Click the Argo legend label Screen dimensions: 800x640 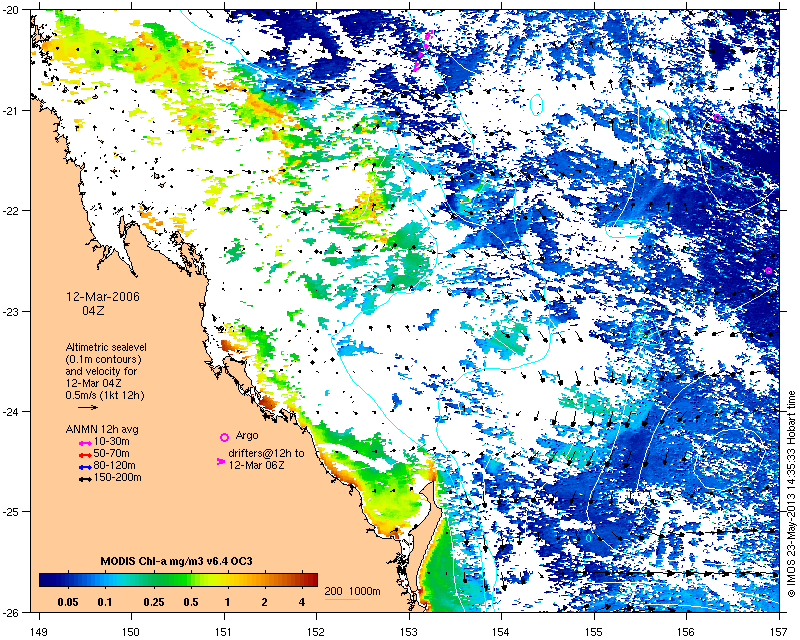(247, 436)
